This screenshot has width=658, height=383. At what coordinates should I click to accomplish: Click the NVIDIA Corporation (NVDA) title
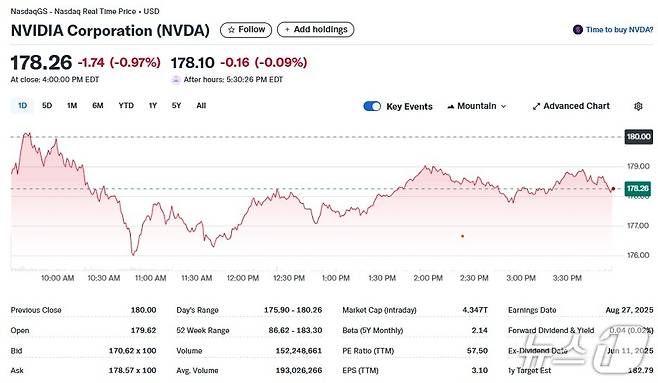(x=110, y=31)
